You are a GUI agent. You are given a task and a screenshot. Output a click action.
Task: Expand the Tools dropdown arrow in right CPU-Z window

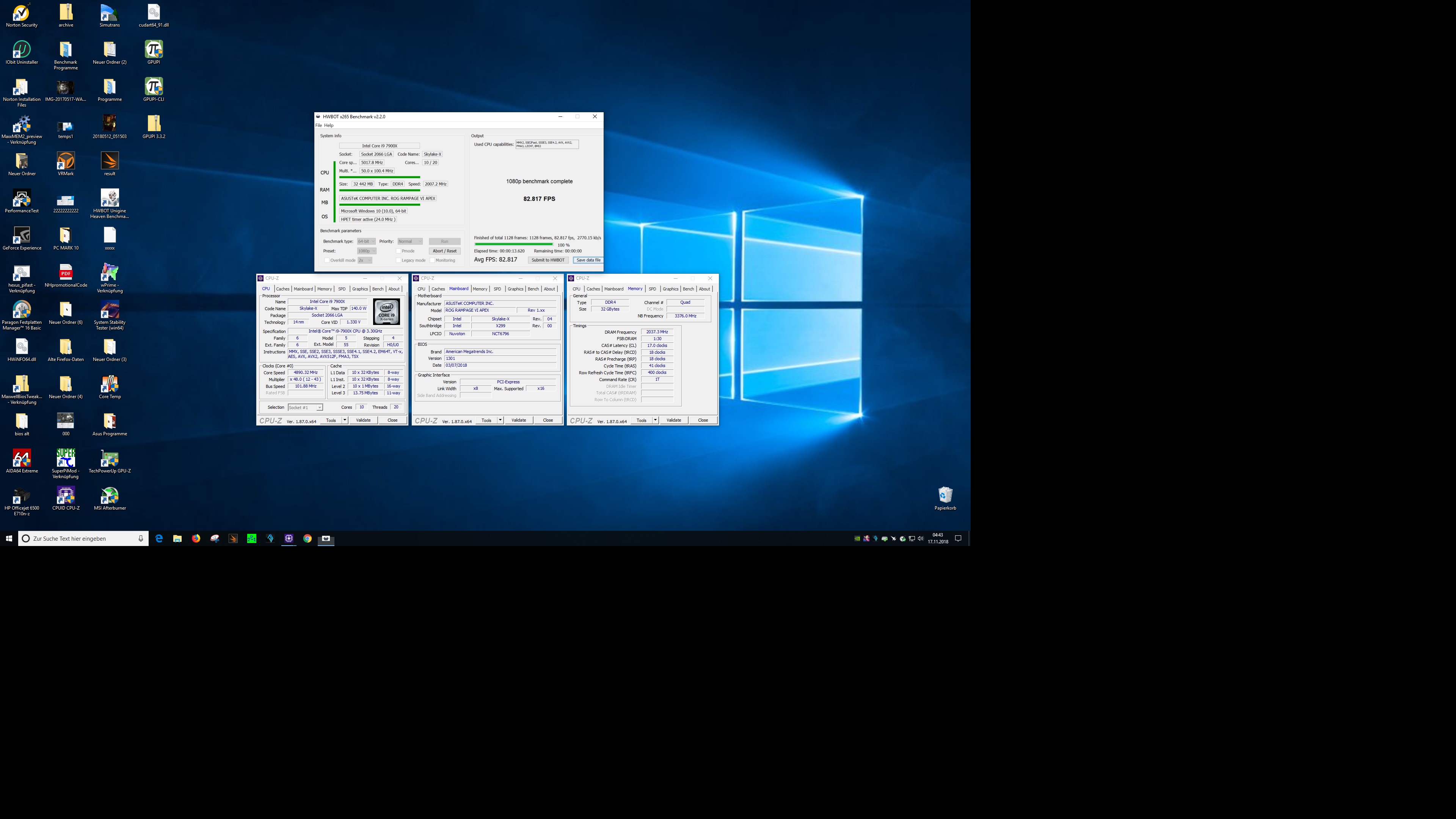click(x=655, y=420)
